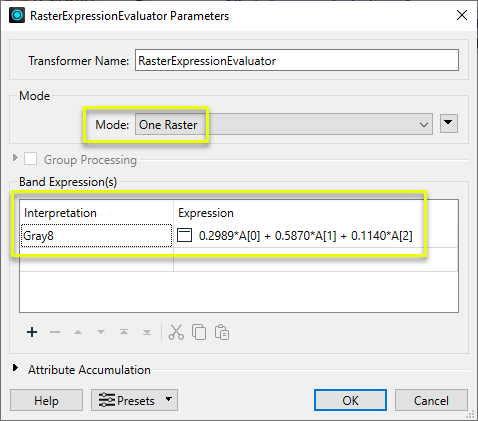Screen dimensions: 478x421
Task: Click the move row up arrow
Action: pos(78,332)
